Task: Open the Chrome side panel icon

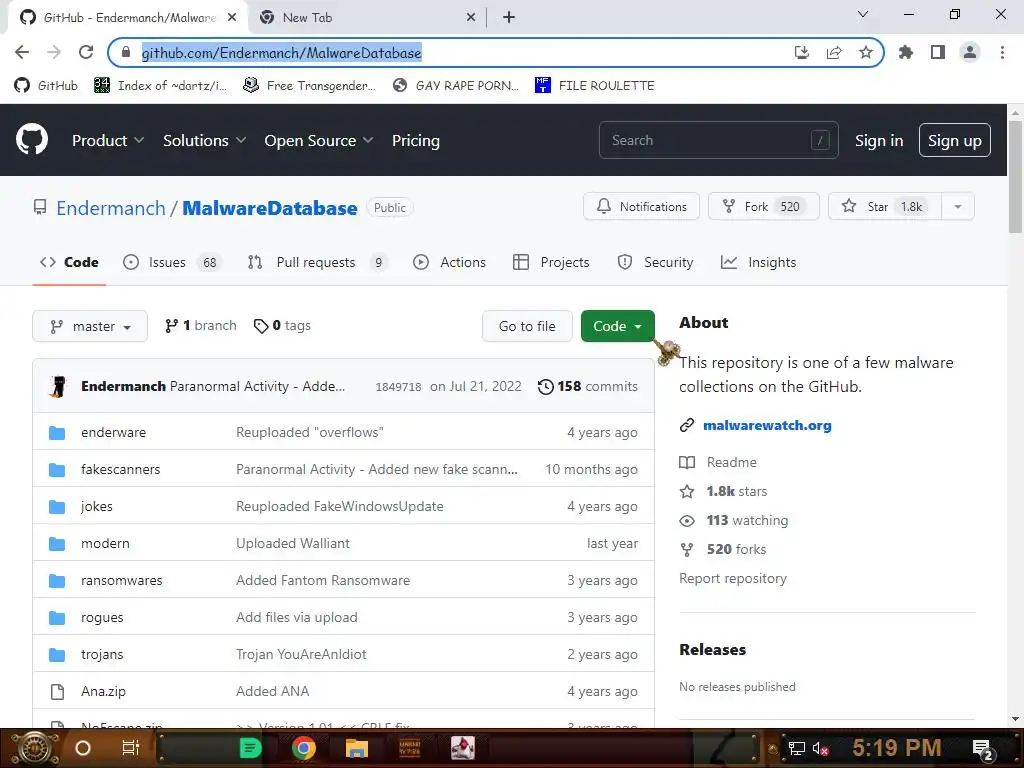Action: tap(938, 52)
